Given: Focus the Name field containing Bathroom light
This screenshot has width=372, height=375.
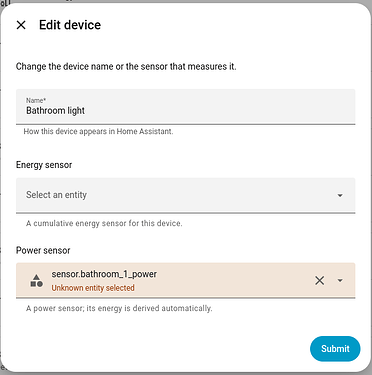Looking at the screenshot, I should click(186, 107).
